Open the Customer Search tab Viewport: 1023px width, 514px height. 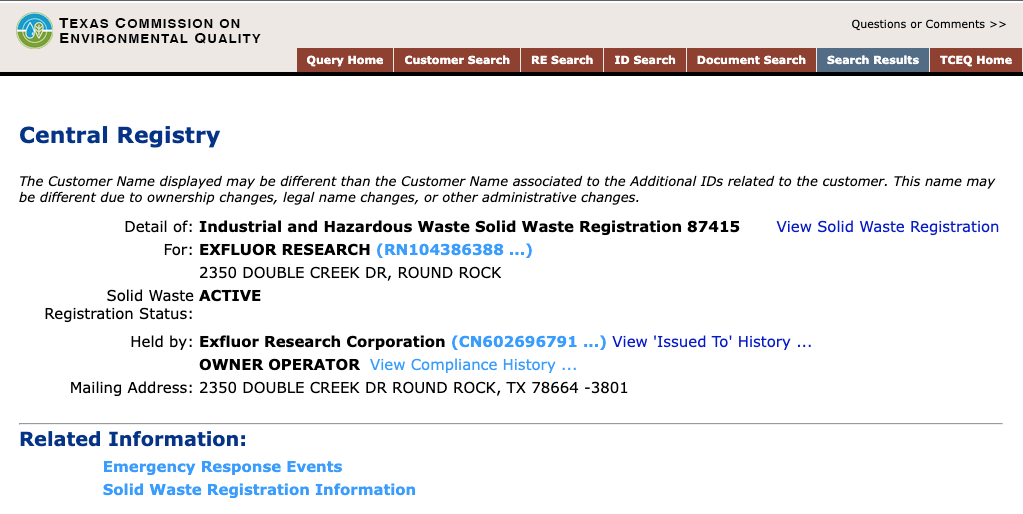pyautogui.click(x=457, y=60)
